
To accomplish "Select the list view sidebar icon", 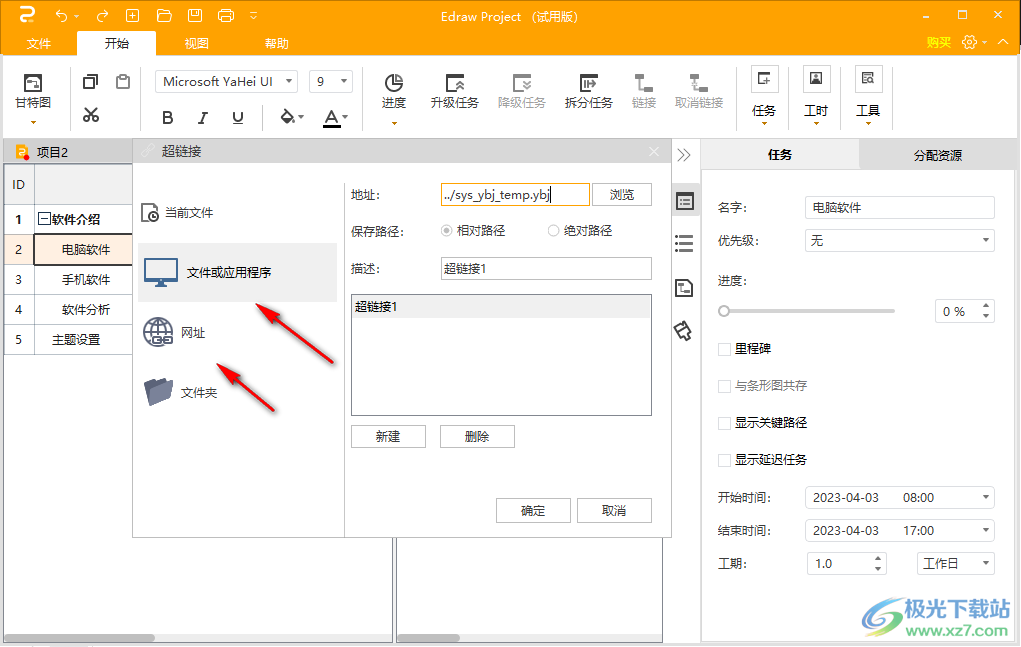I will [684, 244].
